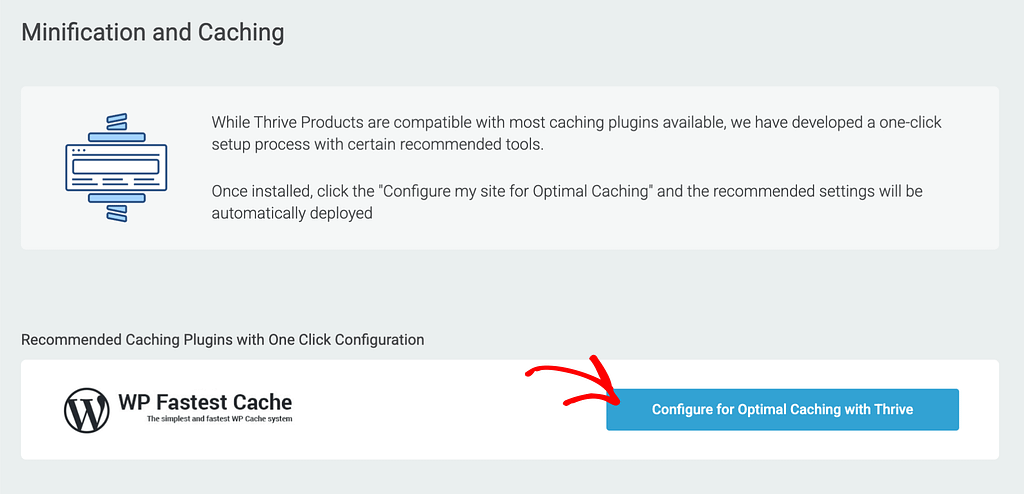Image resolution: width=1024 pixels, height=494 pixels.
Task: Click the 'Once installed' instruction paragraph
Action: coord(567,203)
